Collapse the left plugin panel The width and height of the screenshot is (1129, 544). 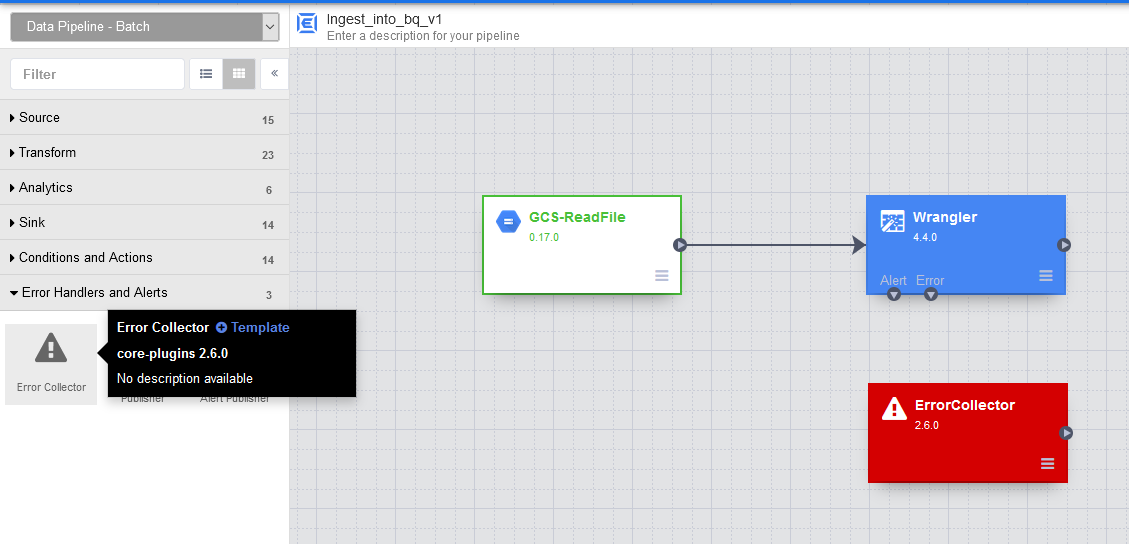[x=274, y=73]
